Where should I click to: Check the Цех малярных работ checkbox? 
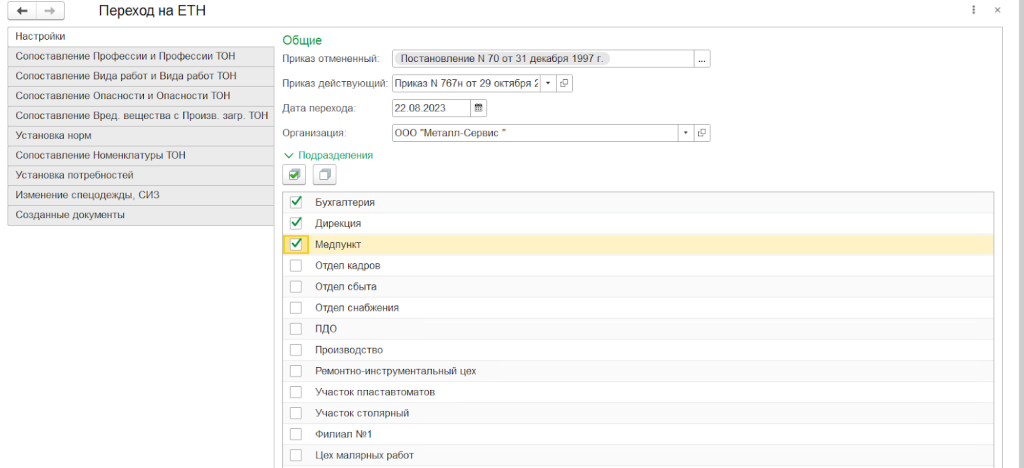296,455
